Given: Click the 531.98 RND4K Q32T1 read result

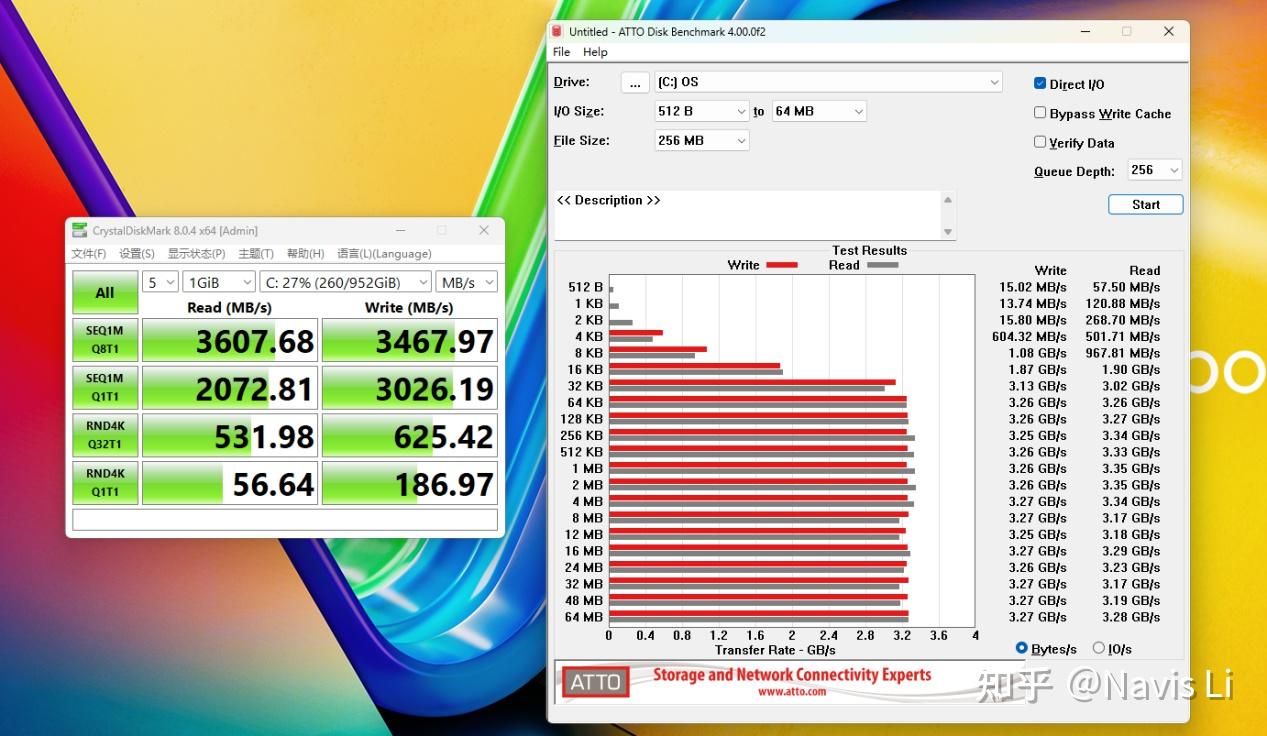Looking at the screenshot, I should 230,435.
